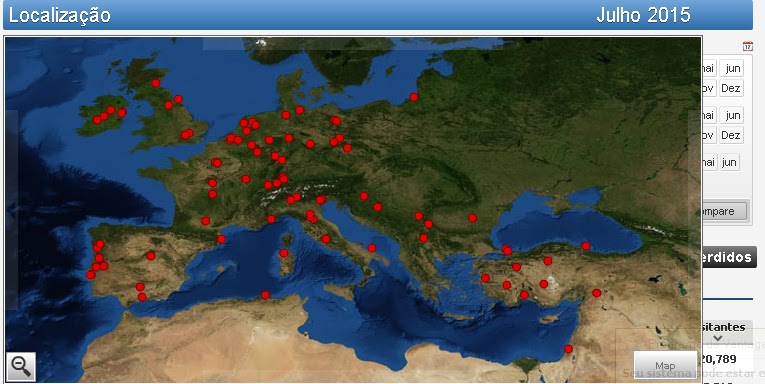Select the 'jun' button in the second month group

click(x=731, y=116)
